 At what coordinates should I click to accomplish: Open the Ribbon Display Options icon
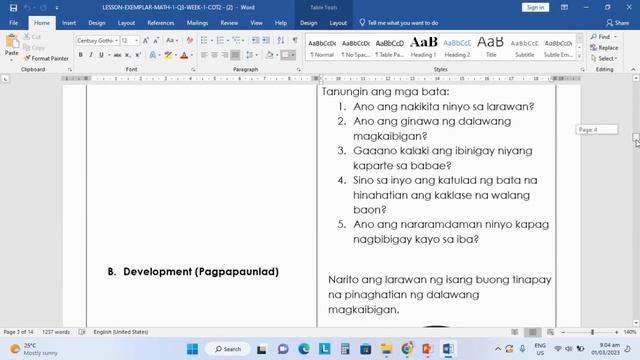pyautogui.click(x=564, y=7)
